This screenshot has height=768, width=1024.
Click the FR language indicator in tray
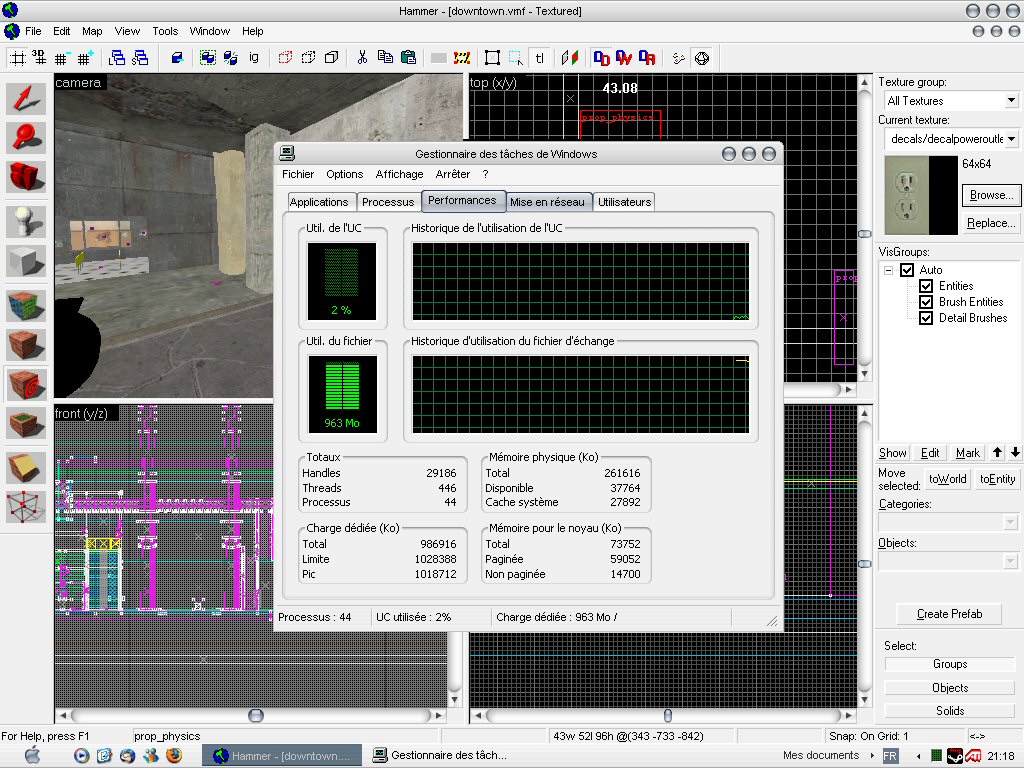pos(889,756)
